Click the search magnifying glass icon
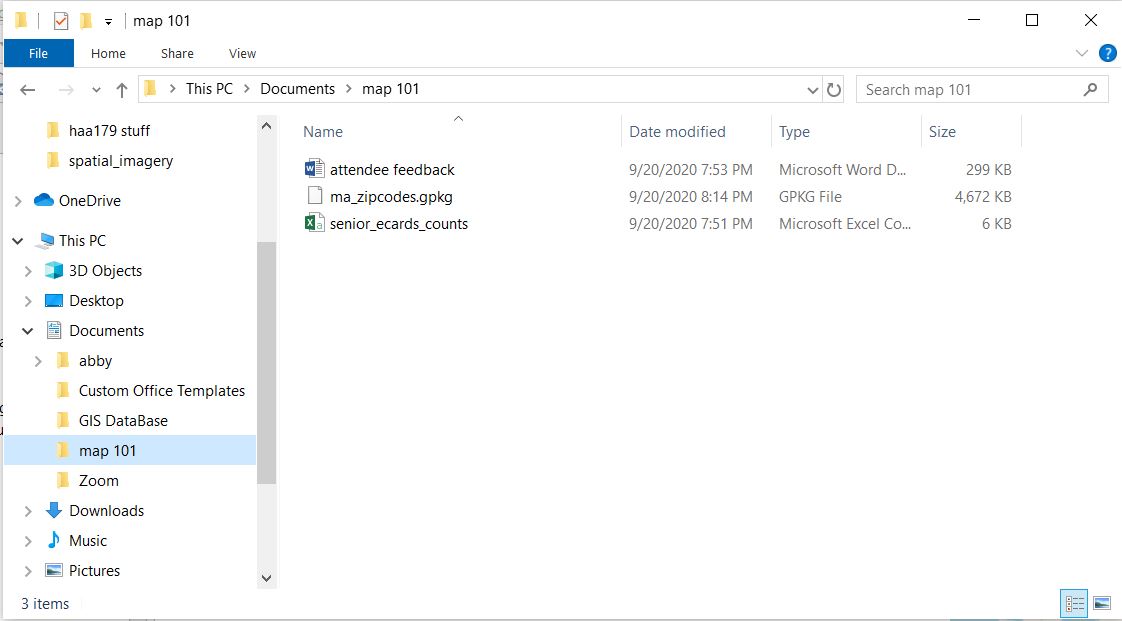Screen dimensions: 1122x621 point(1091,89)
